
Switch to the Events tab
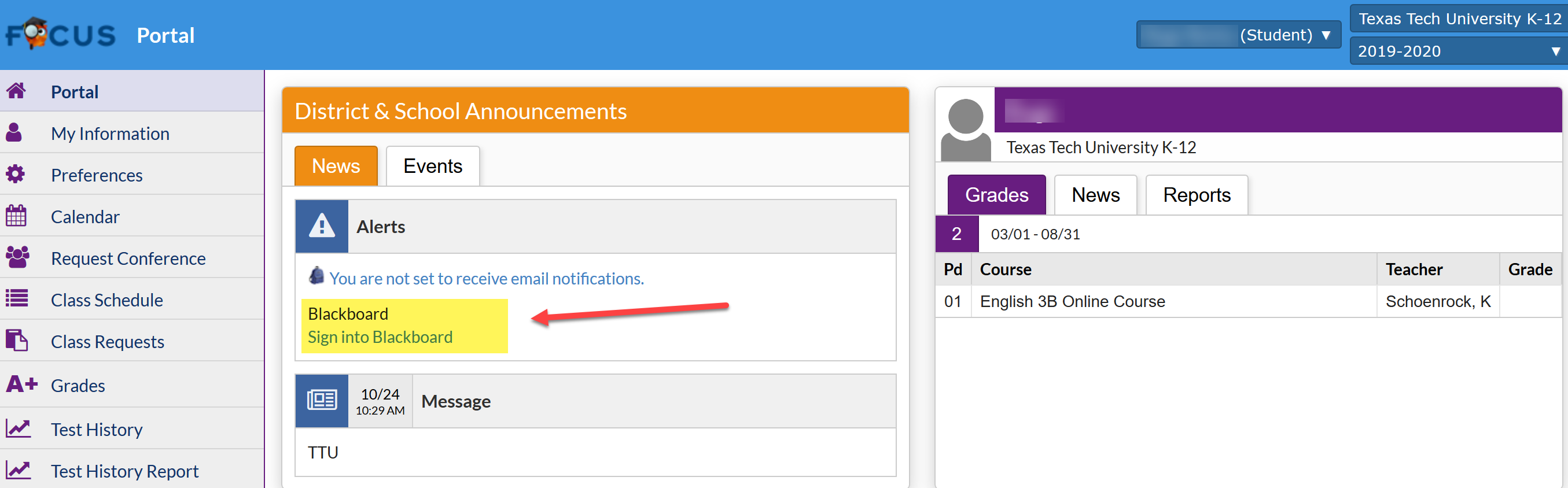(x=433, y=165)
